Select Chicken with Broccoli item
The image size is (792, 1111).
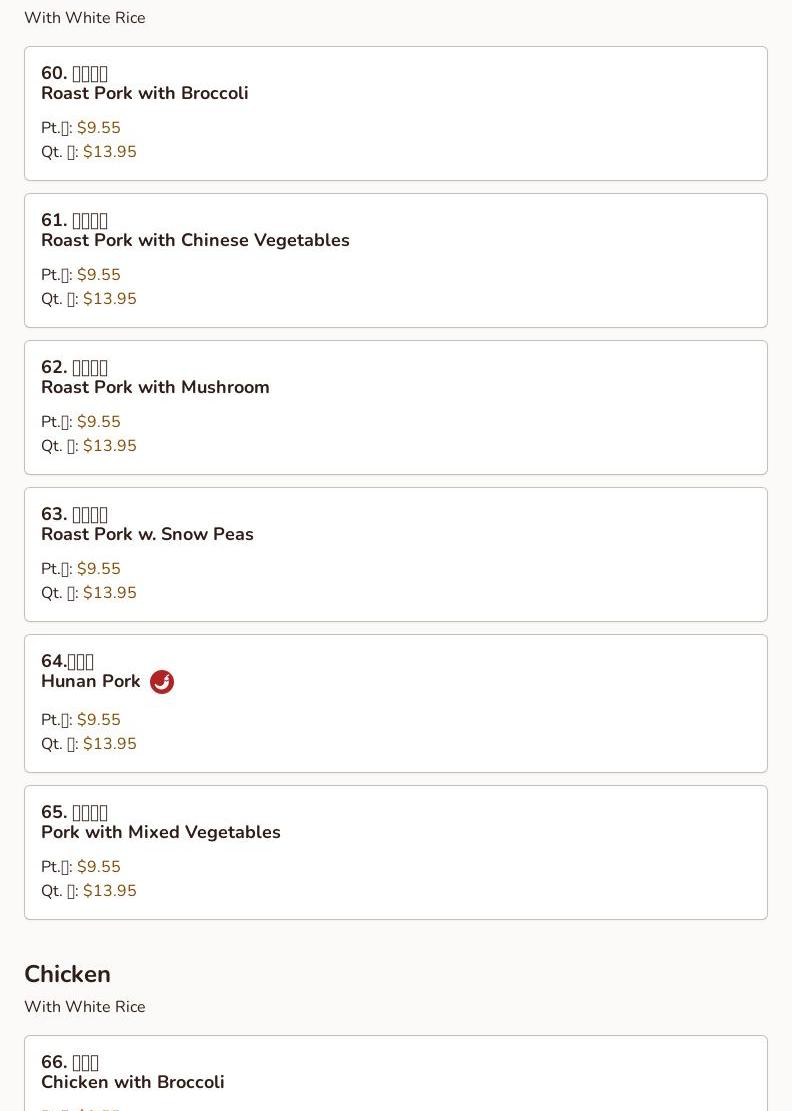point(133,1082)
